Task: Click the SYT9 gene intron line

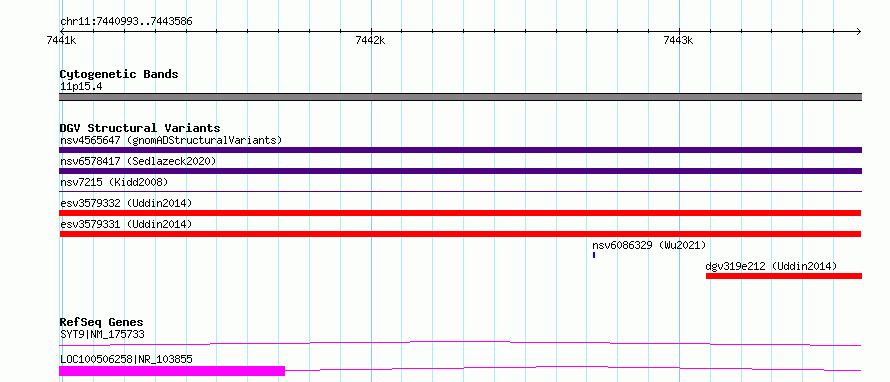Action: click(x=460, y=343)
